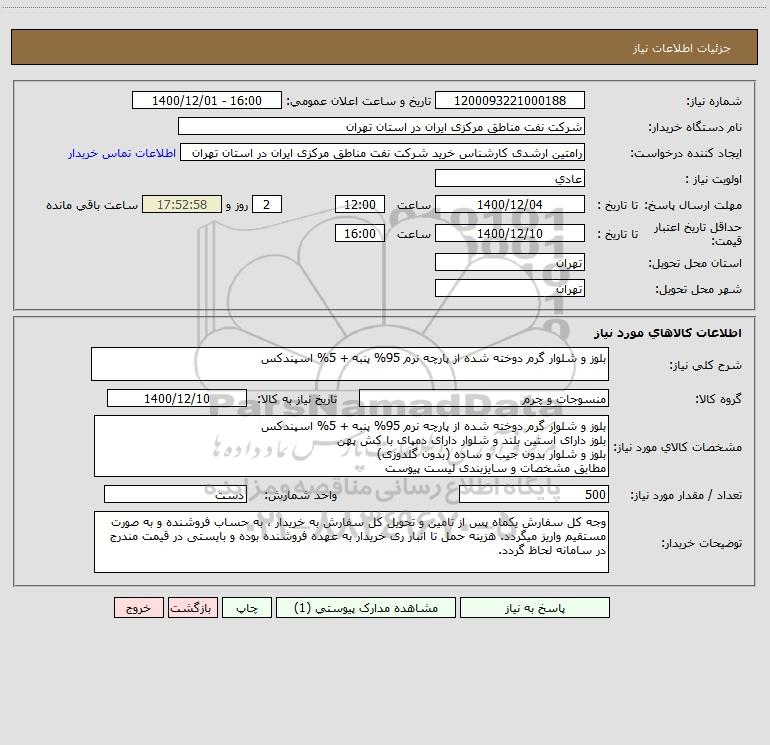Click the buyer notes text area
This screenshot has height=745, width=770.
click(x=351, y=542)
